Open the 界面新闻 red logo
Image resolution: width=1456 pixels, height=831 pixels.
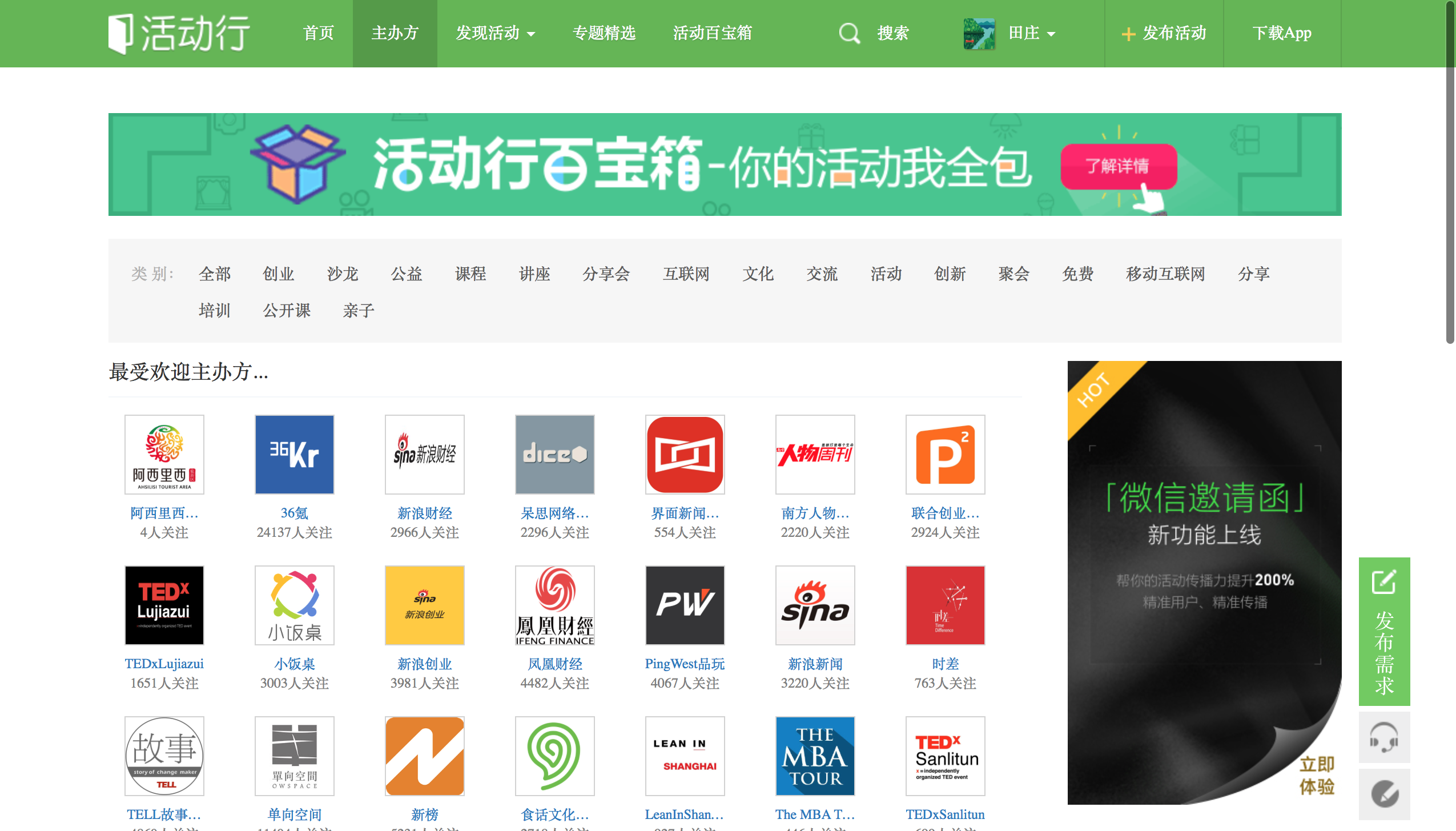pyautogui.click(x=685, y=455)
